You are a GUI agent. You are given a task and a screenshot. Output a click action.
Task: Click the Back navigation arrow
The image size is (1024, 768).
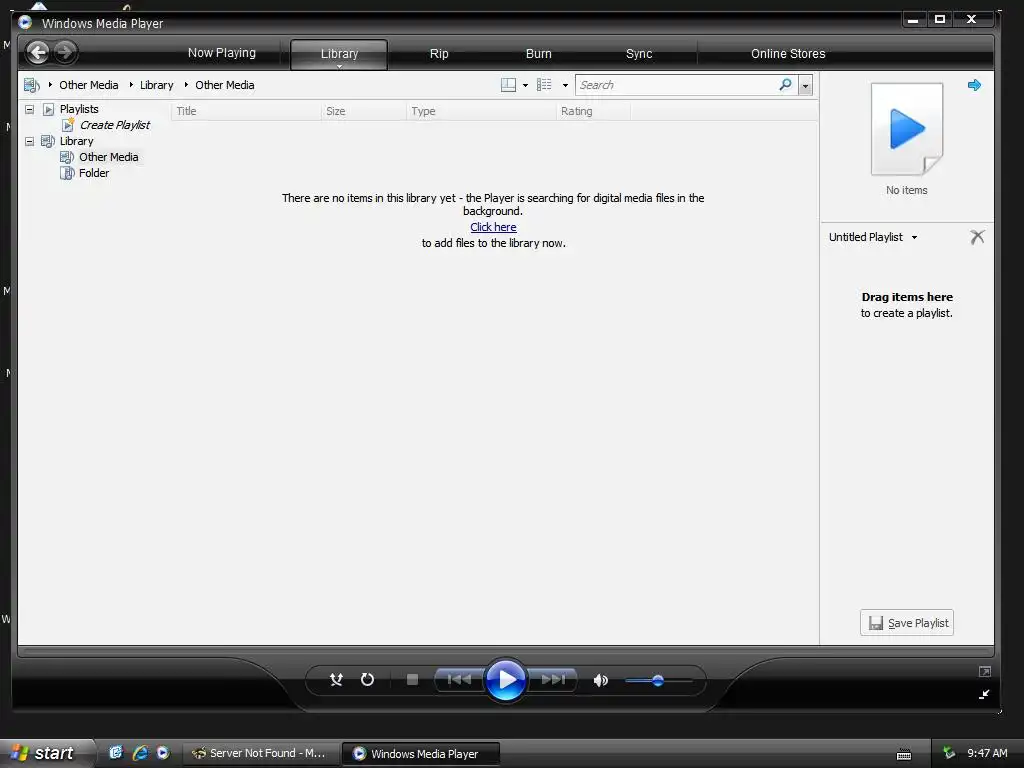pos(38,52)
